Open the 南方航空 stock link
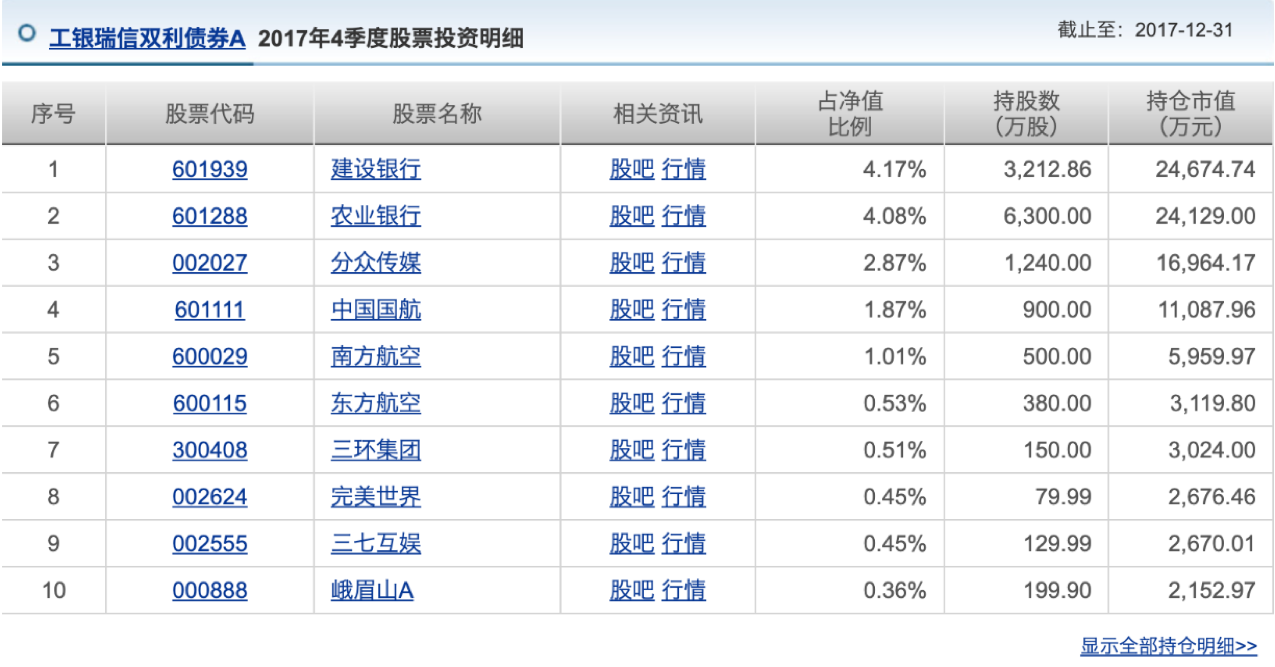Viewport: 1275px width, 667px height. (376, 357)
